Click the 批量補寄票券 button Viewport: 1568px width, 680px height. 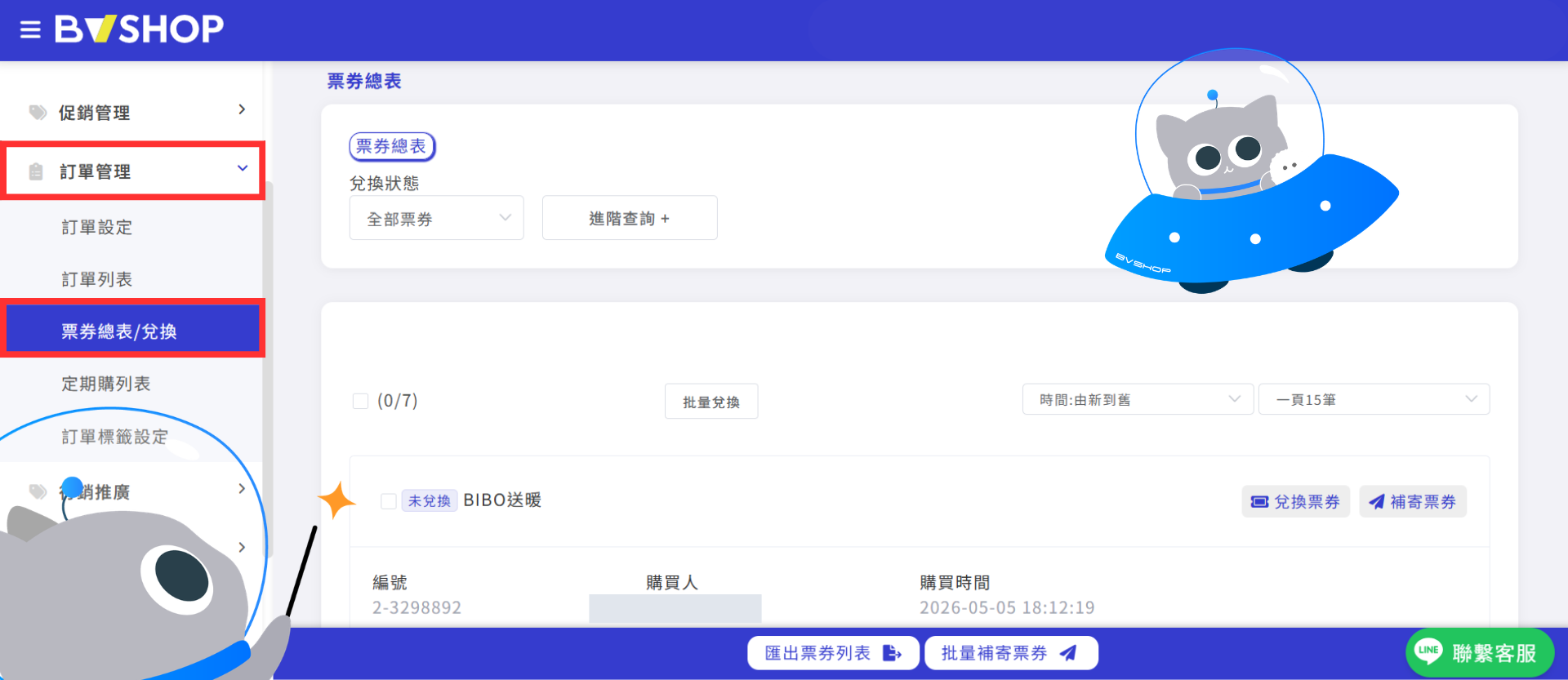click(1011, 653)
